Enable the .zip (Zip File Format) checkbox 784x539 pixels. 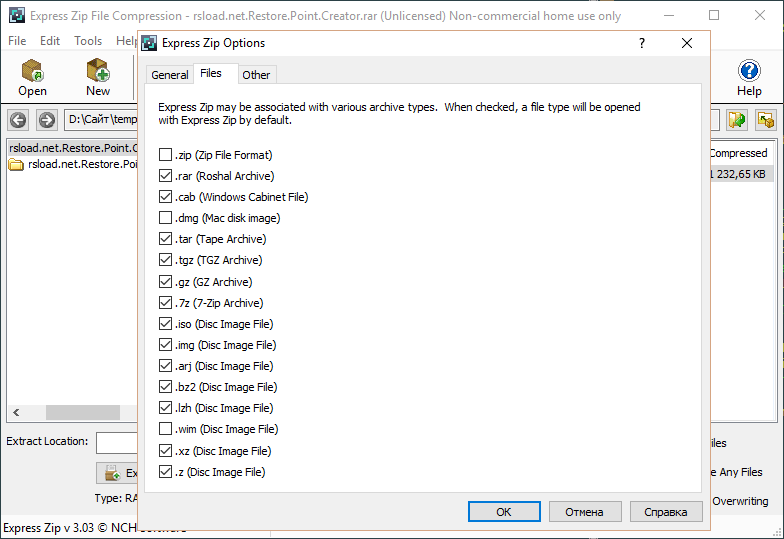[166, 155]
